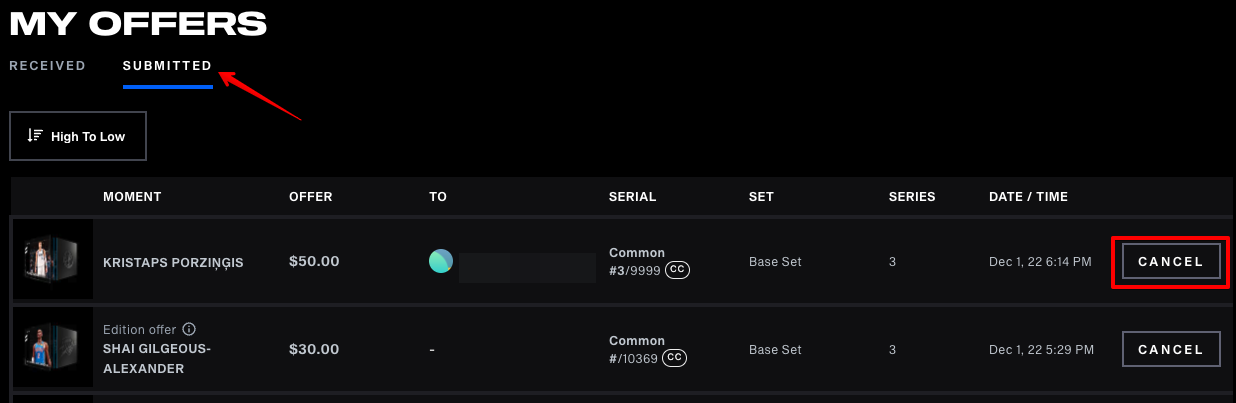Click the CC badge in Porzingis serial
The width and height of the screenshot is (1236, 403).
click(x=678, y=270)
